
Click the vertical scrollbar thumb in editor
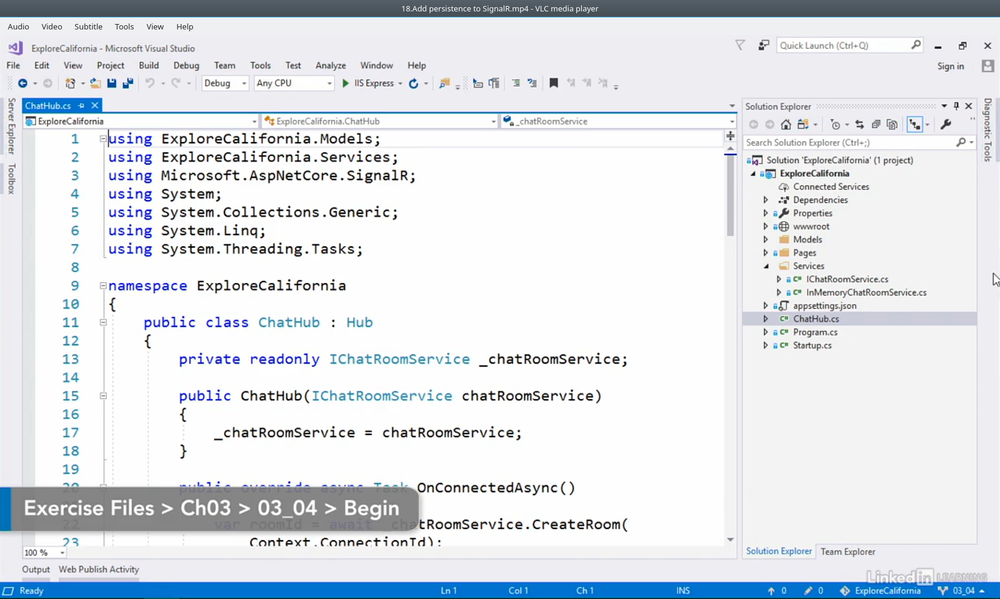tap(730, 195)
